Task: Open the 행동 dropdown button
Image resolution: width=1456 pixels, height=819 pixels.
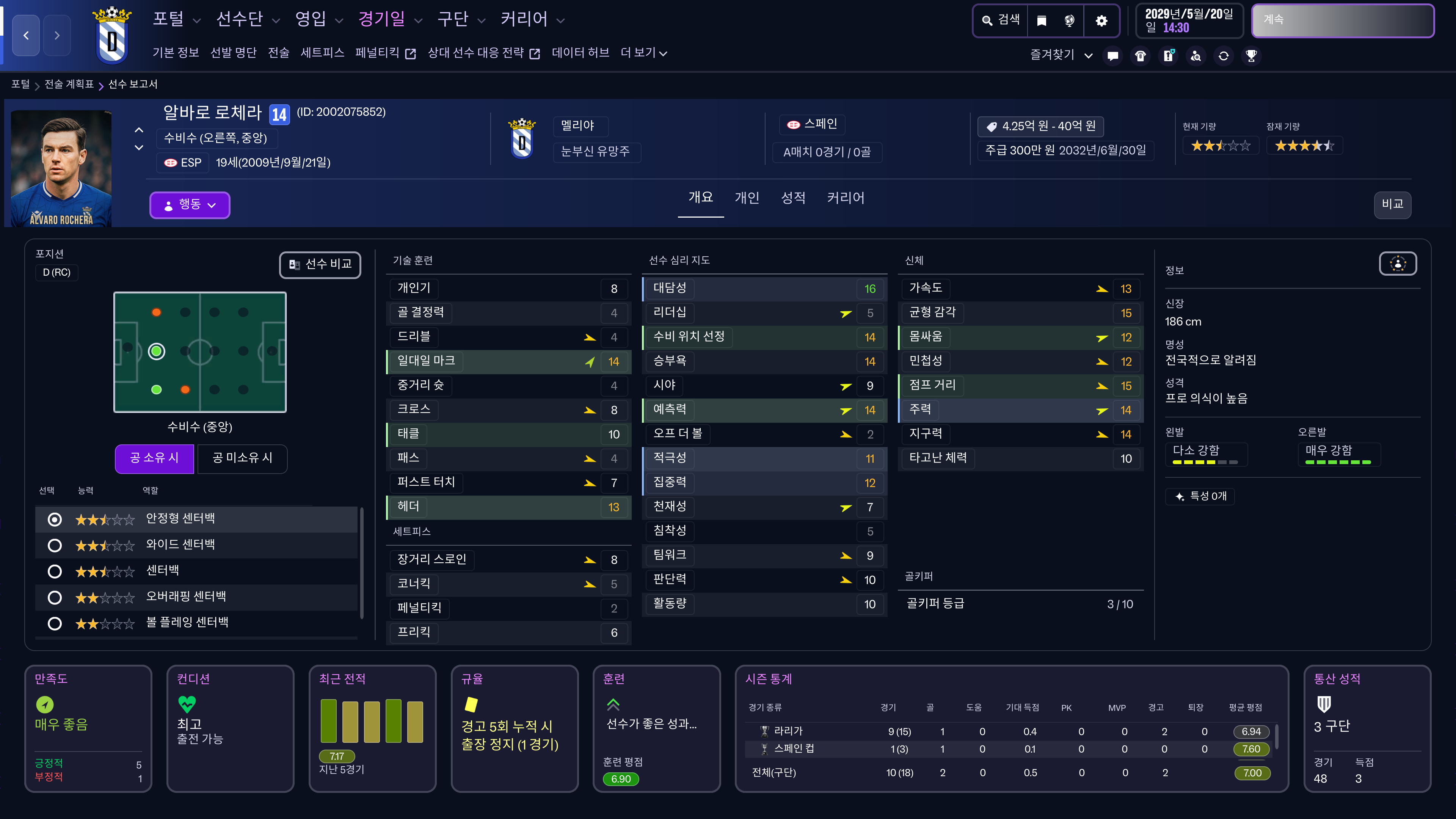Action: 189,205
